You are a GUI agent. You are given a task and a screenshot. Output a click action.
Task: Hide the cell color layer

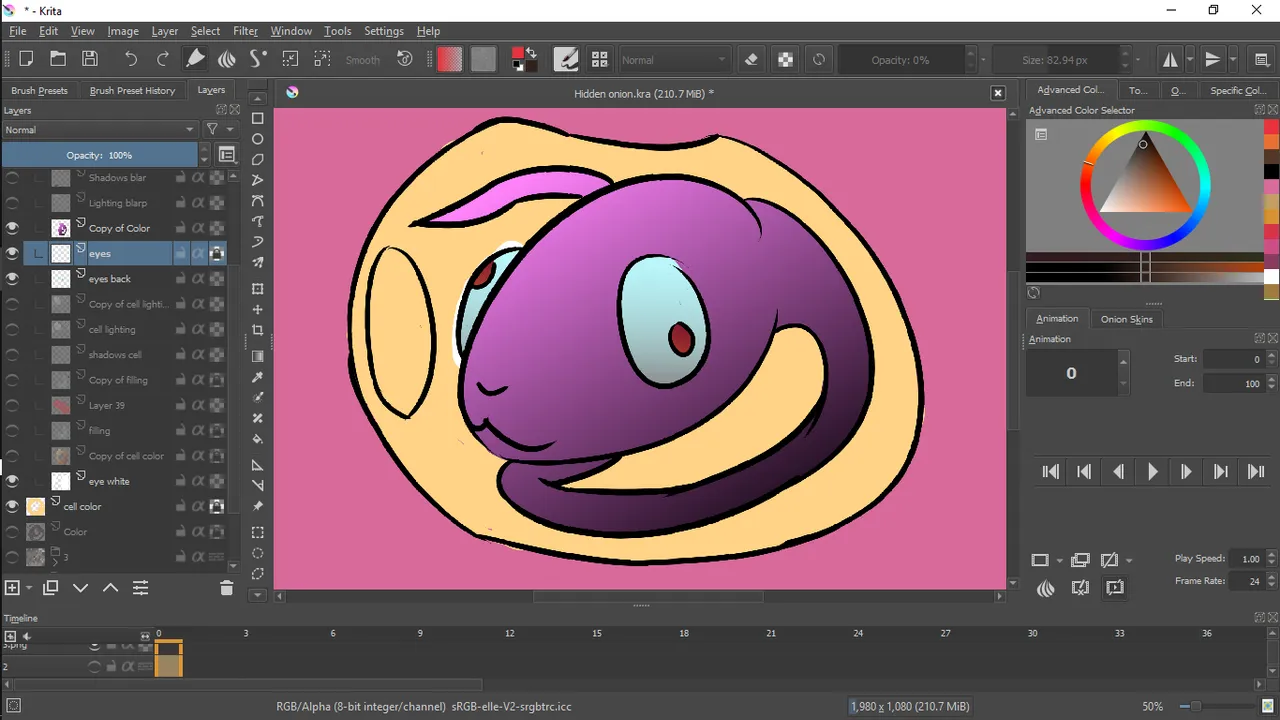[12, 507]
